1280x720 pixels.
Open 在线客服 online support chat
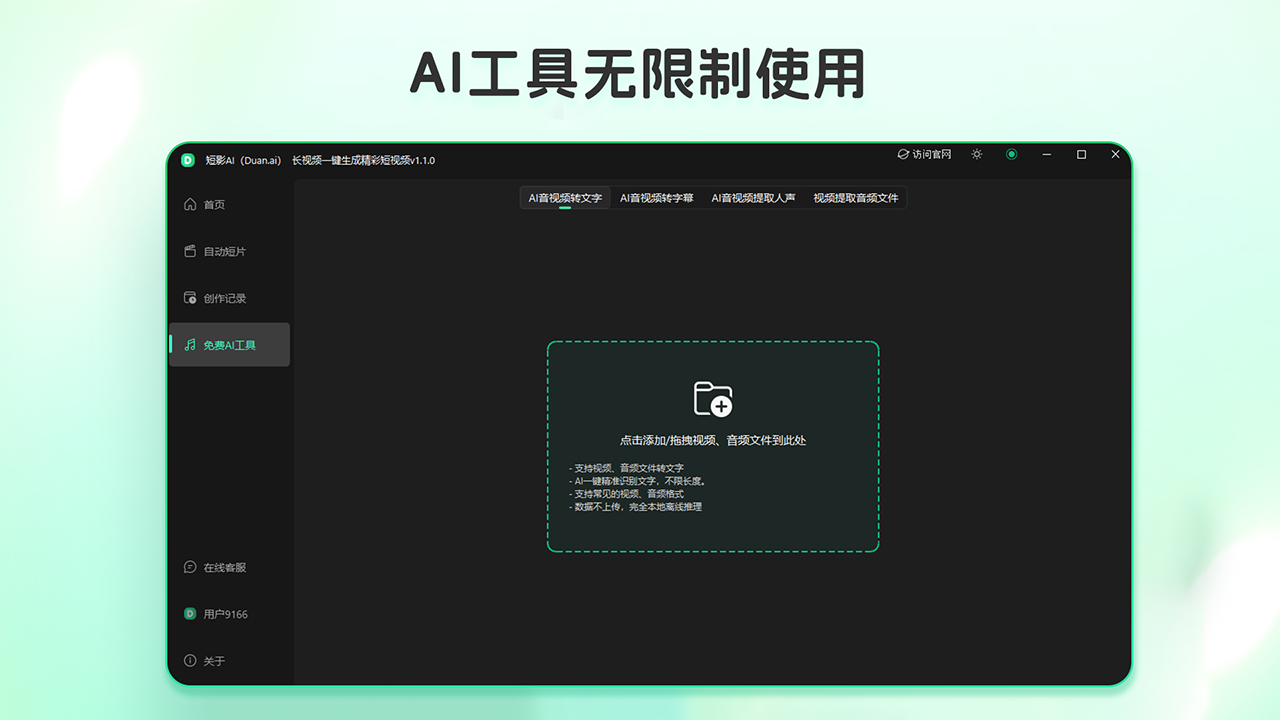pyautogui.click(x=219, y=567)
